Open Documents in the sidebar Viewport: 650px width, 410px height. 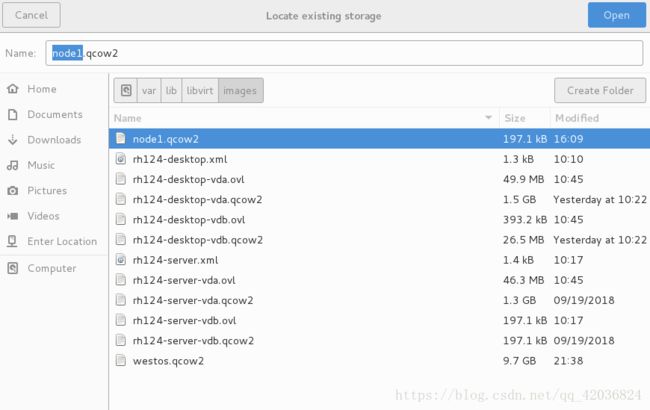(x=54, y=114)
